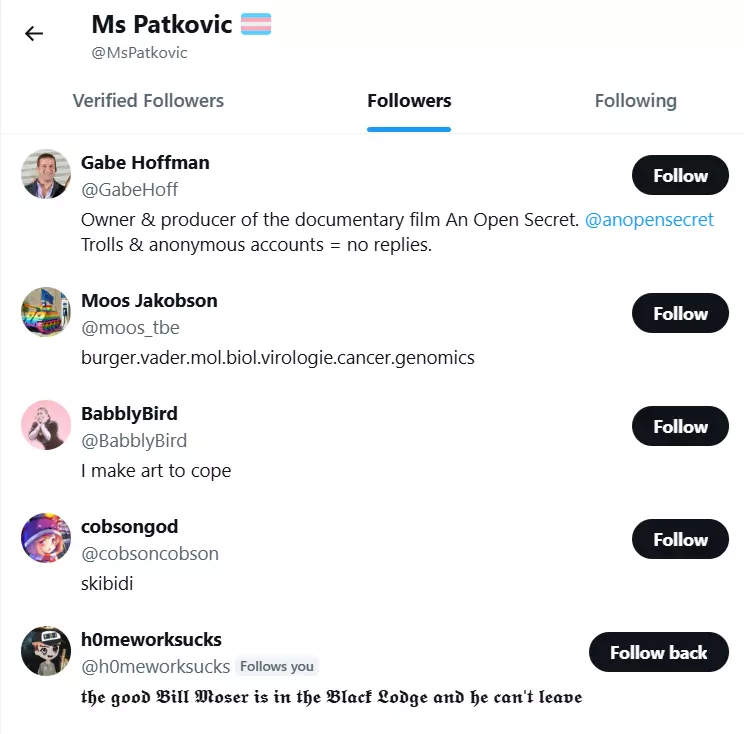Click the back arrow icon
This screenshot has height=734, width=744.
[34, 33]
